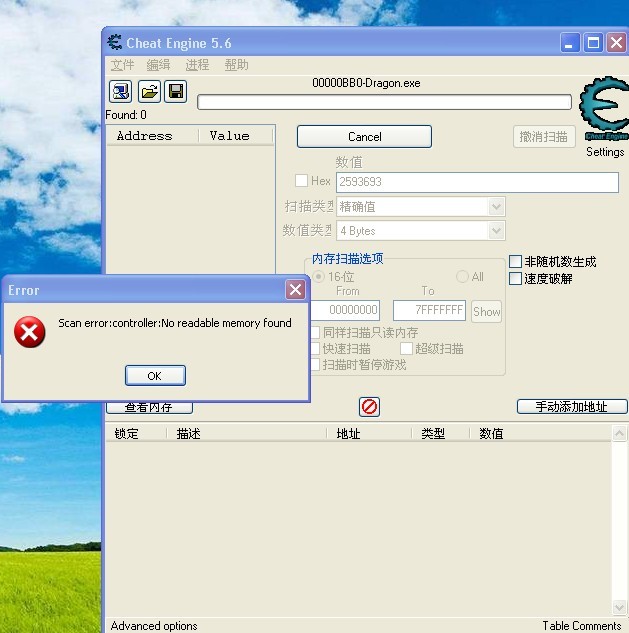Screen dimensions: 629x633
Task: Click the 数值 column header in address table
Action: tap(540, 434)
